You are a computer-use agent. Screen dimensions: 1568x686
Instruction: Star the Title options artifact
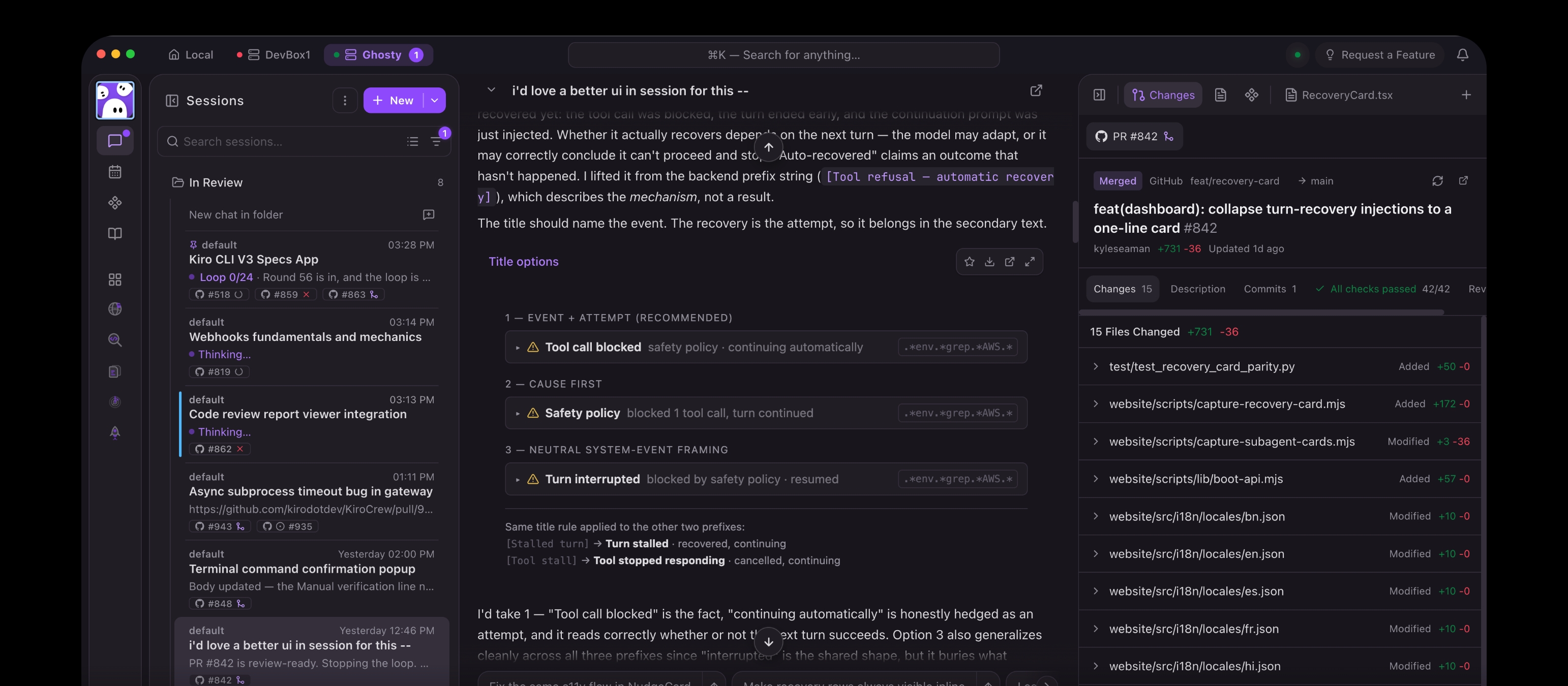970,262
